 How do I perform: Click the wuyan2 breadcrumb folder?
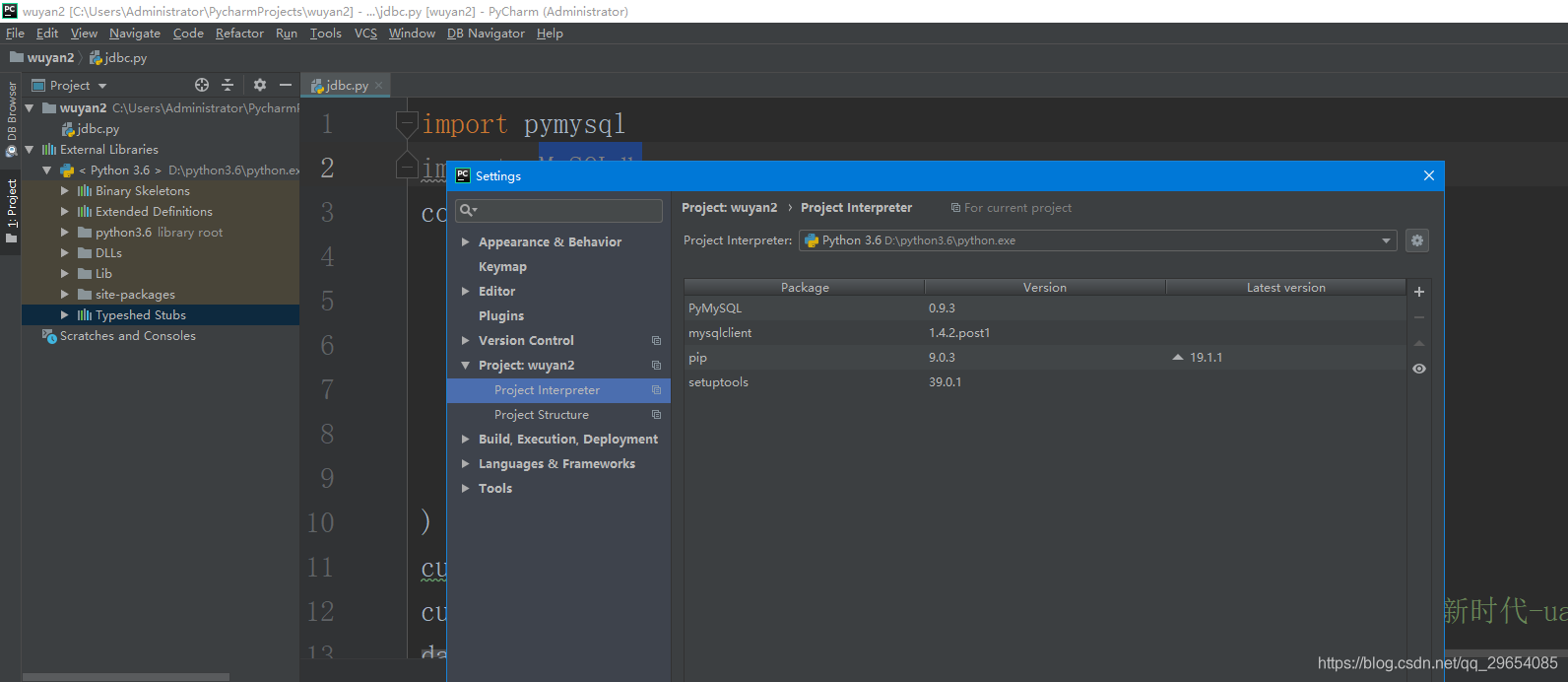pos(42,58)
